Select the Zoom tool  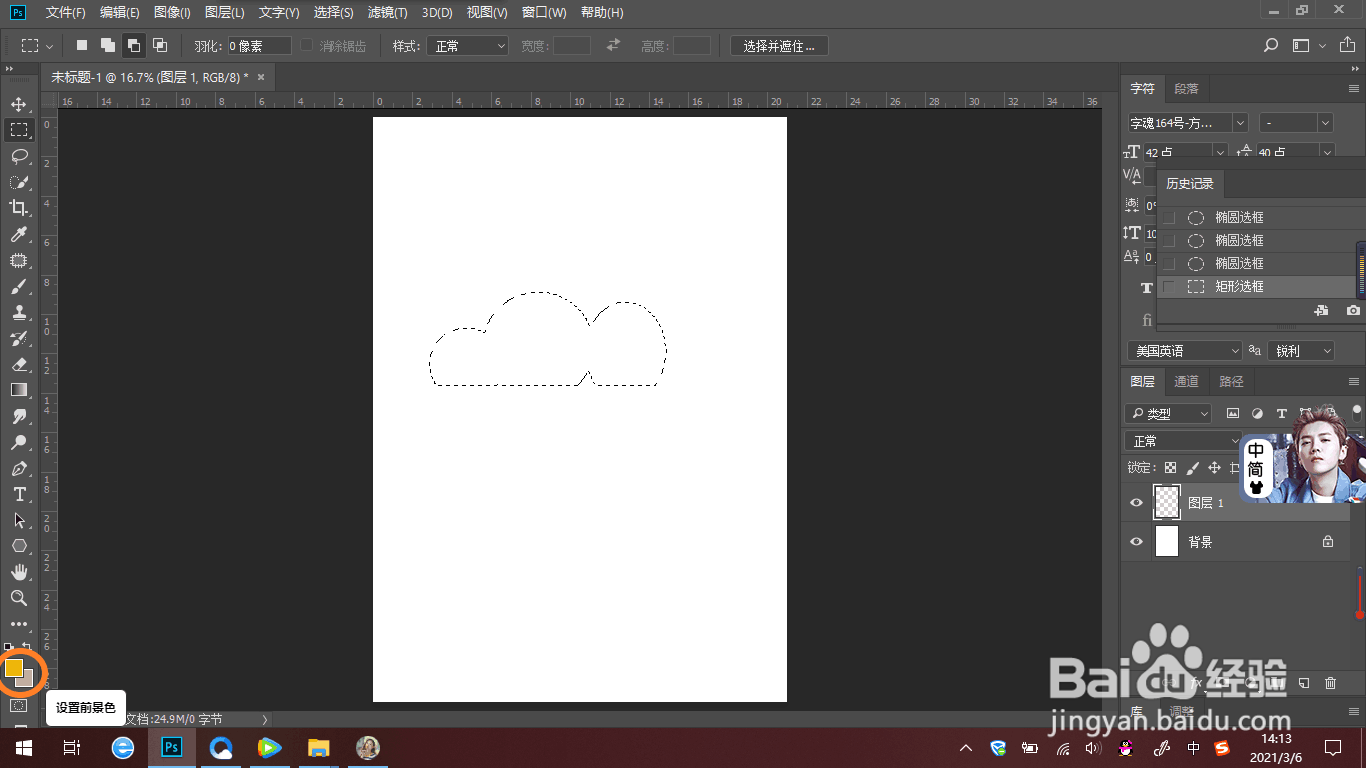pyautogui.click(x=19, y=598)
